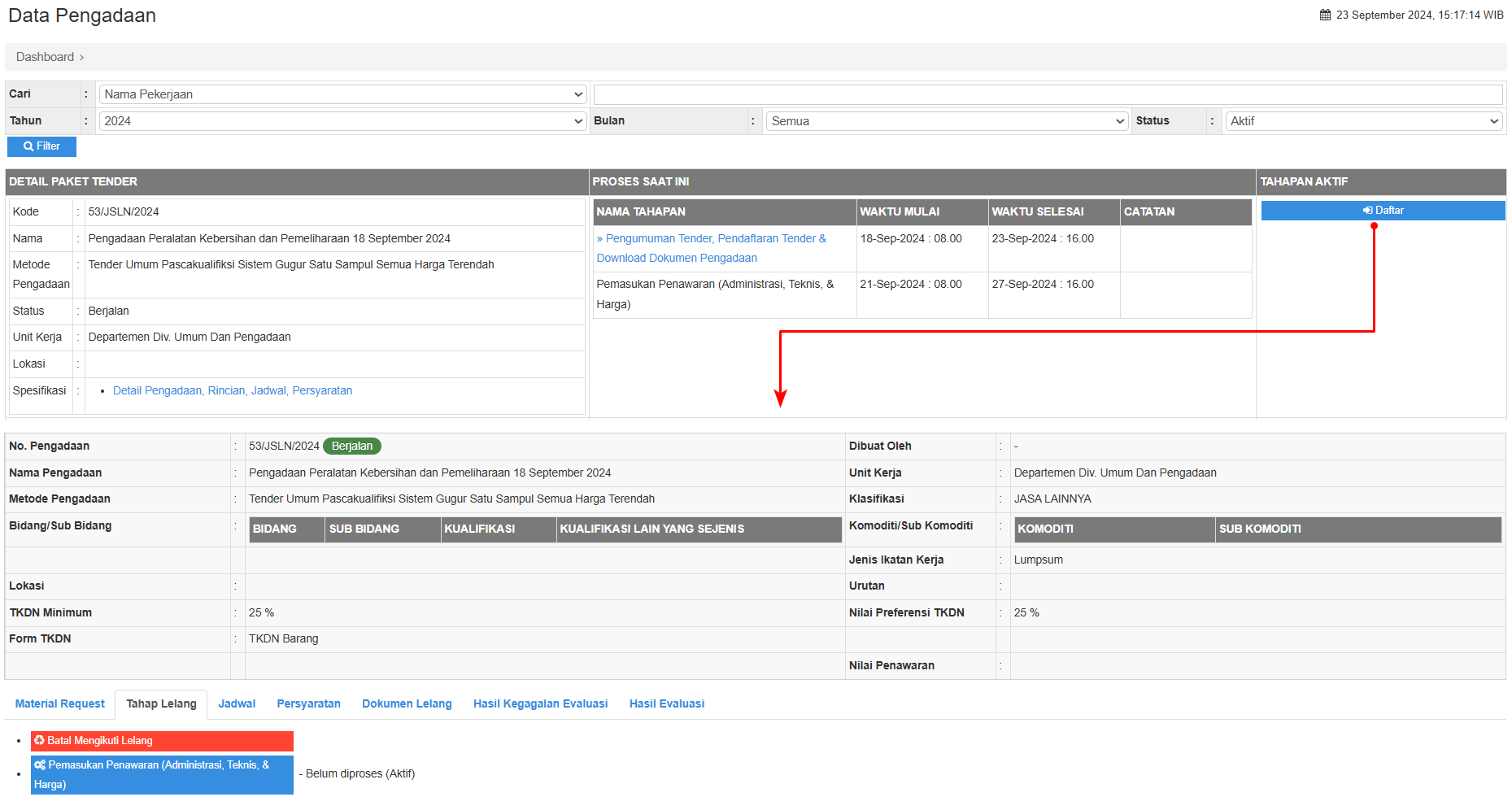Click the blue Filter search button
Viewport: 1512px width, 797px height.
point(41,146)
